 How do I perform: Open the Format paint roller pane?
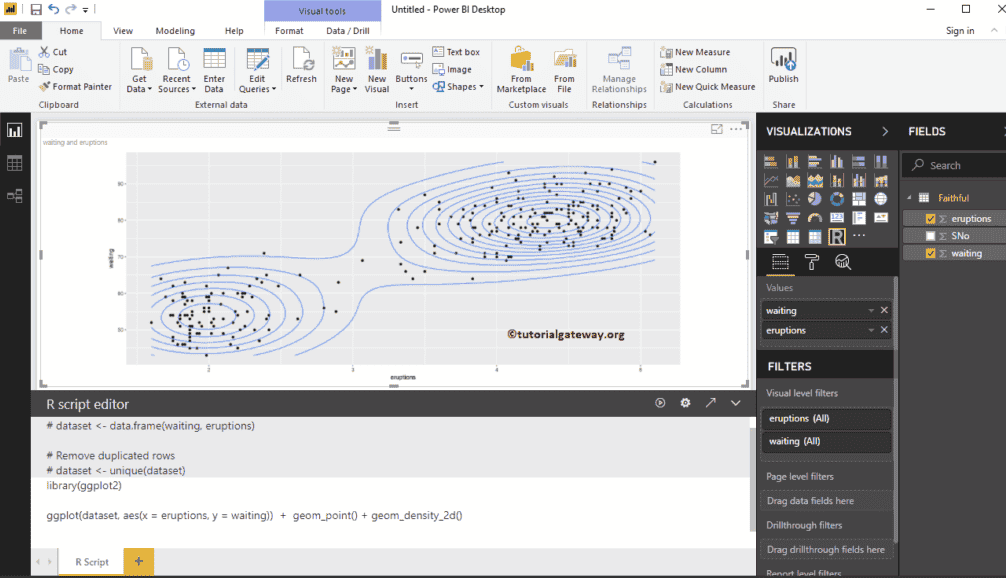[812, 262]
